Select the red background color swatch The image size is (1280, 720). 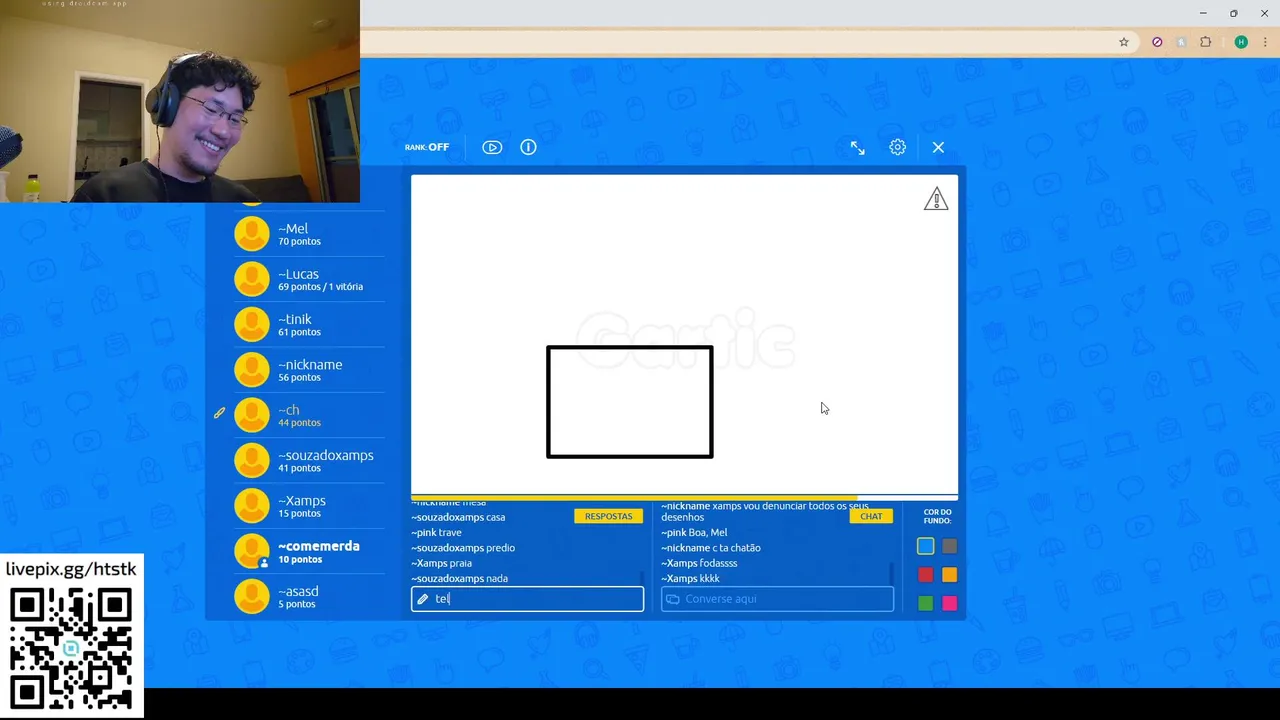926,575
